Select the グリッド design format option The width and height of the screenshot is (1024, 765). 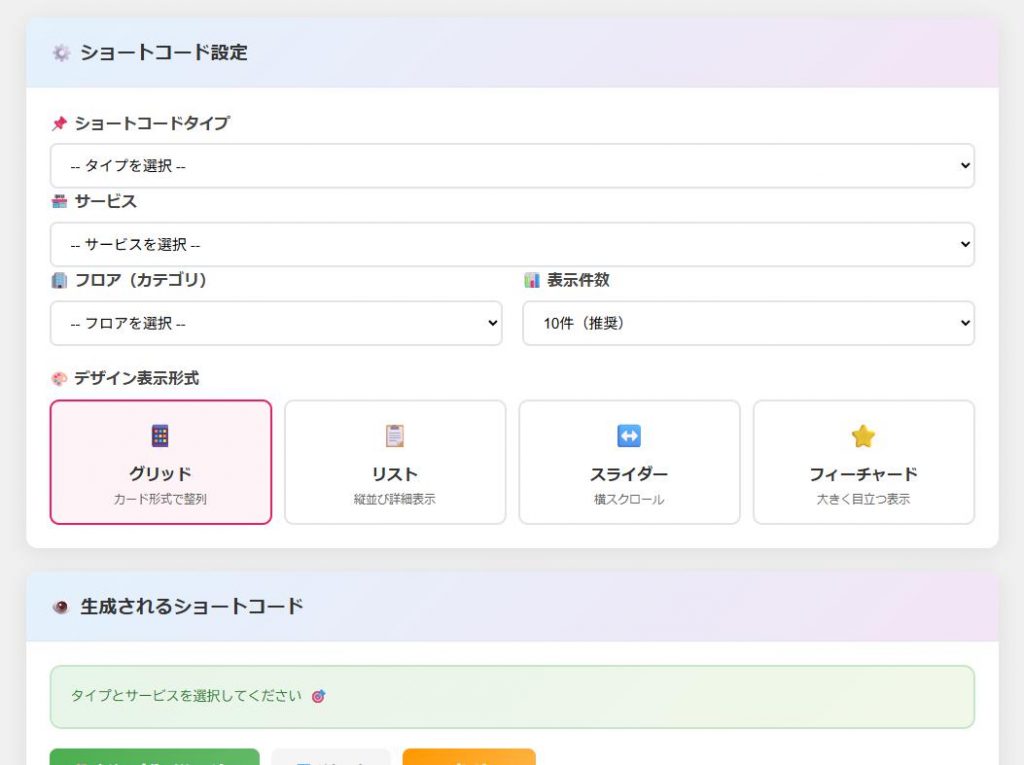pyautogui.click(x=160, y=462)
